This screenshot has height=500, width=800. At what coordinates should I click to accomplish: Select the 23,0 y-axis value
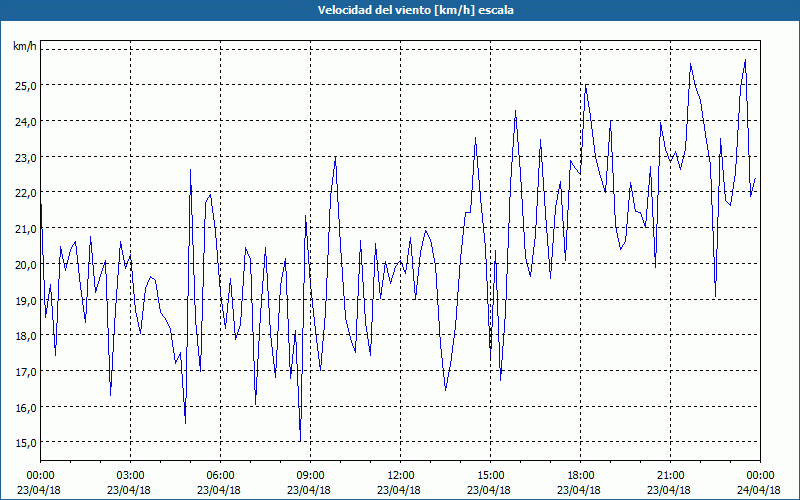[25, 157]
